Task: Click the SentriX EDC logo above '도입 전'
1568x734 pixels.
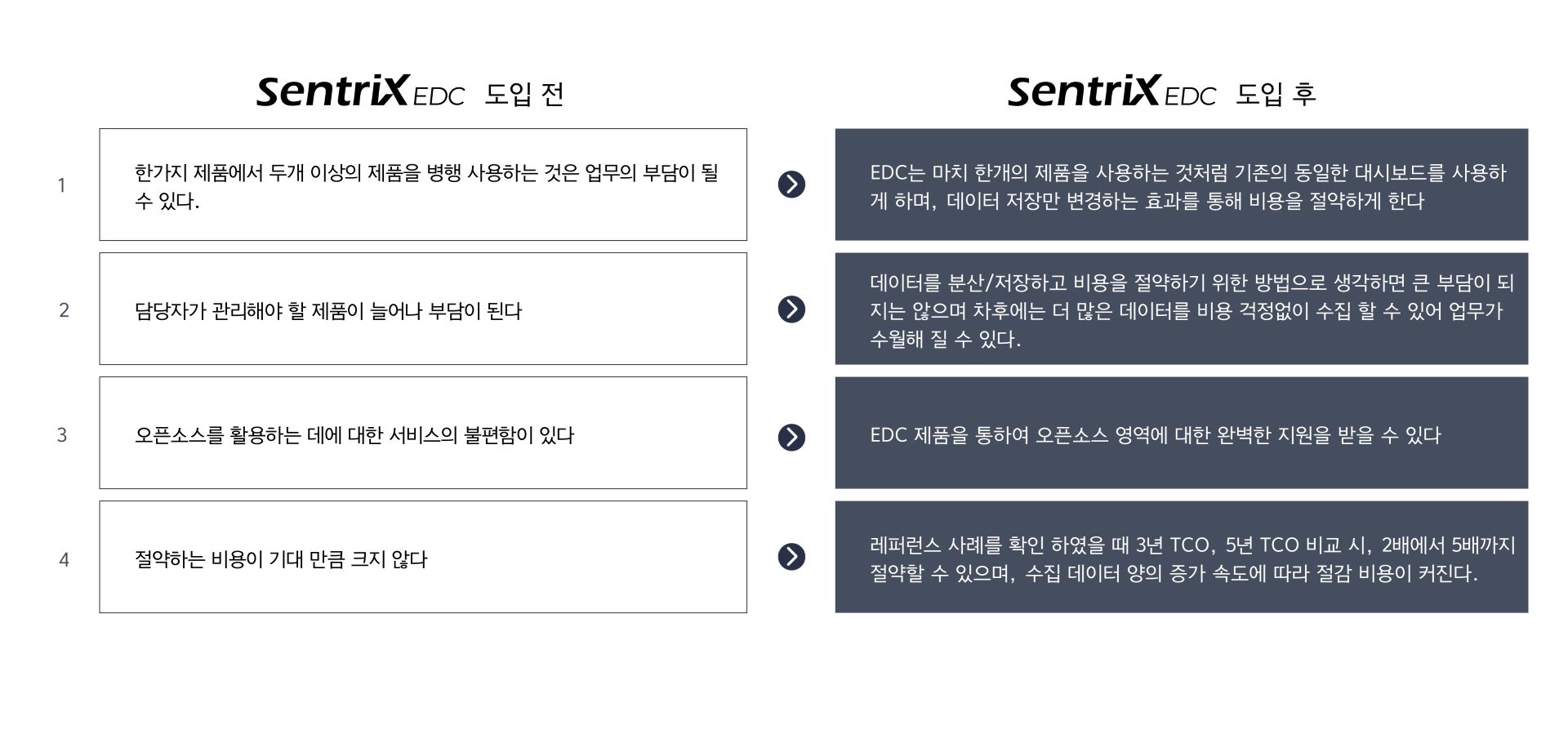Action: (360, 91)
